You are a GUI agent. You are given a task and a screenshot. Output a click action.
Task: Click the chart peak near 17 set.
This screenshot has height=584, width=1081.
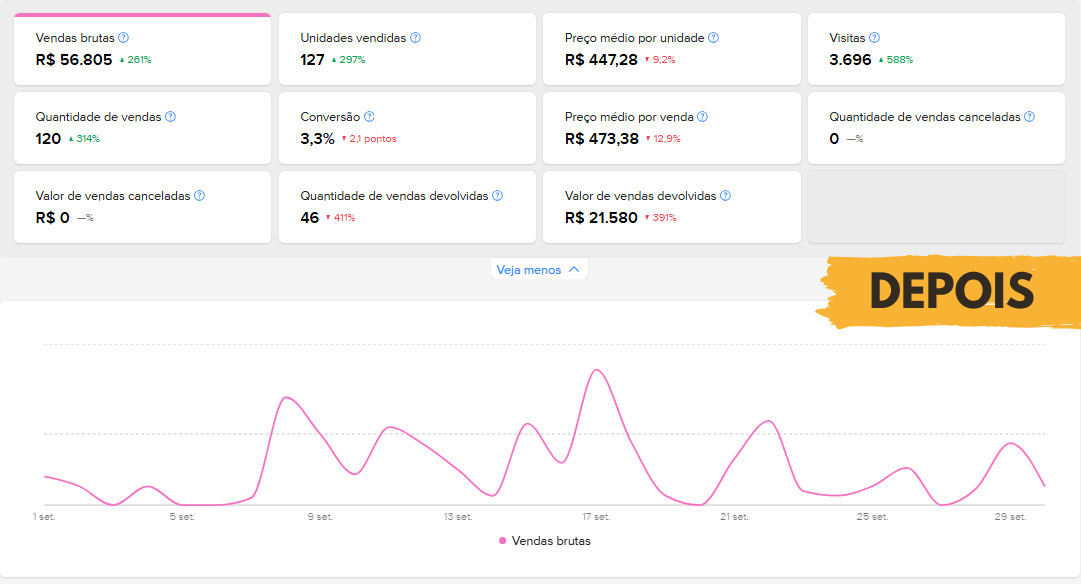[597, 370]
